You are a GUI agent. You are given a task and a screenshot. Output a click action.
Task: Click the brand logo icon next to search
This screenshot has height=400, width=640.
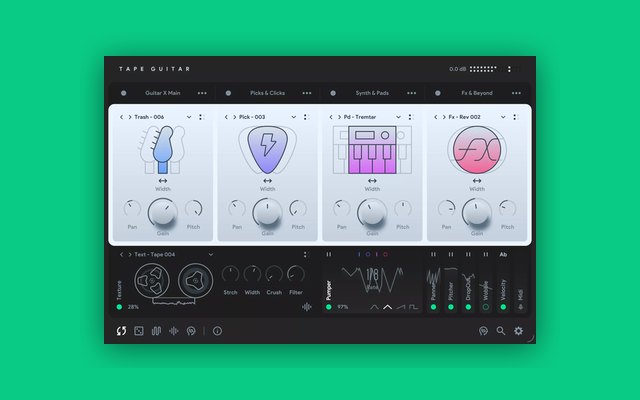point(483,331)
